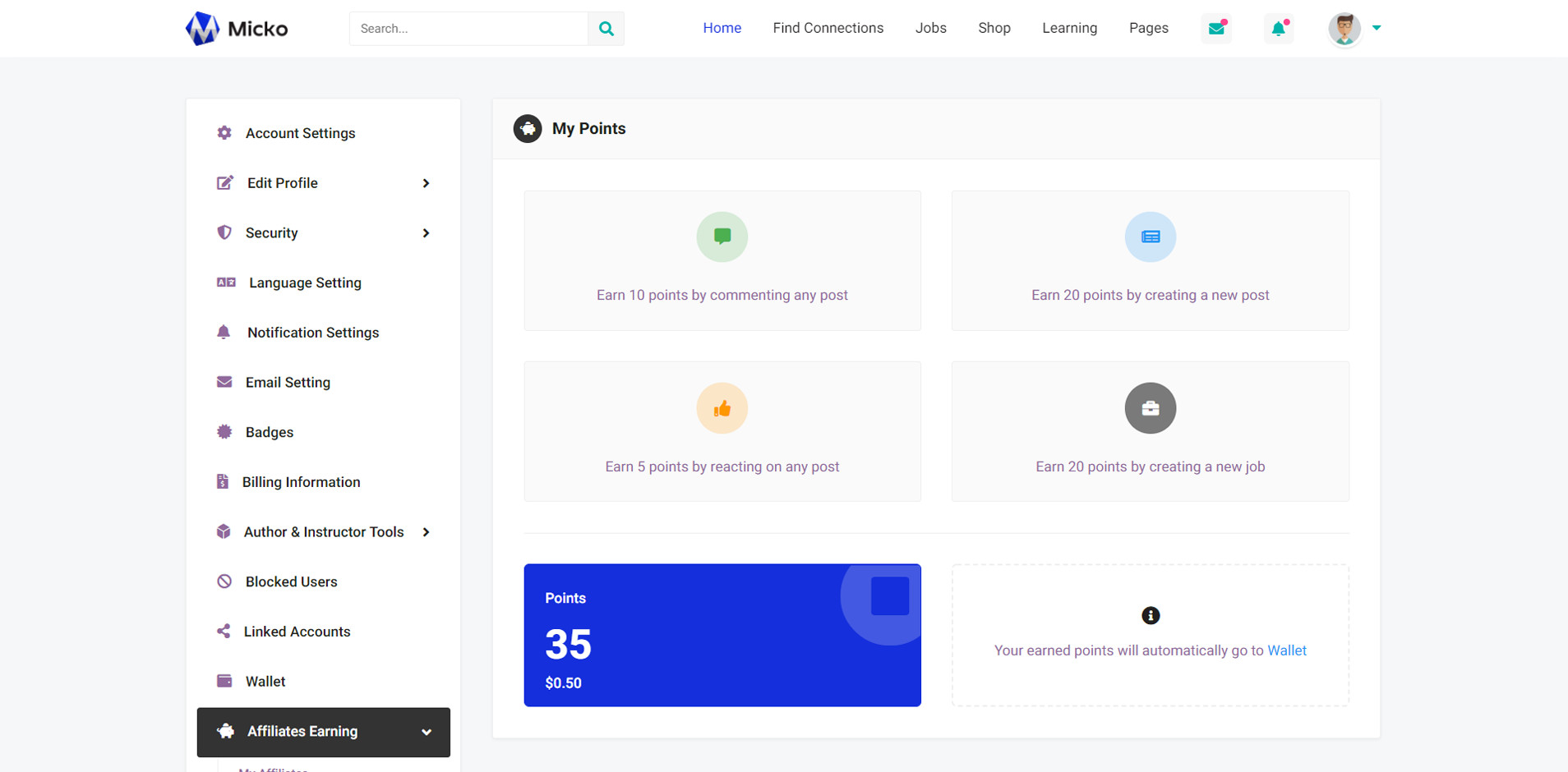Click the Micko logo
Viewport: 1568px width, 772px height.
coord(237,29)
